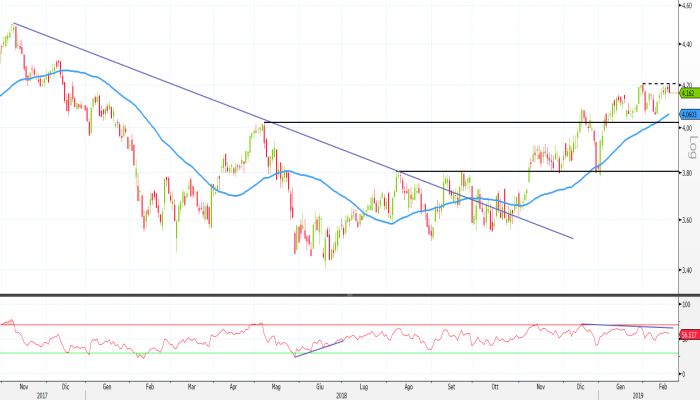
Task: Click the 100 label on RSI axis
Action: (686, 304)
